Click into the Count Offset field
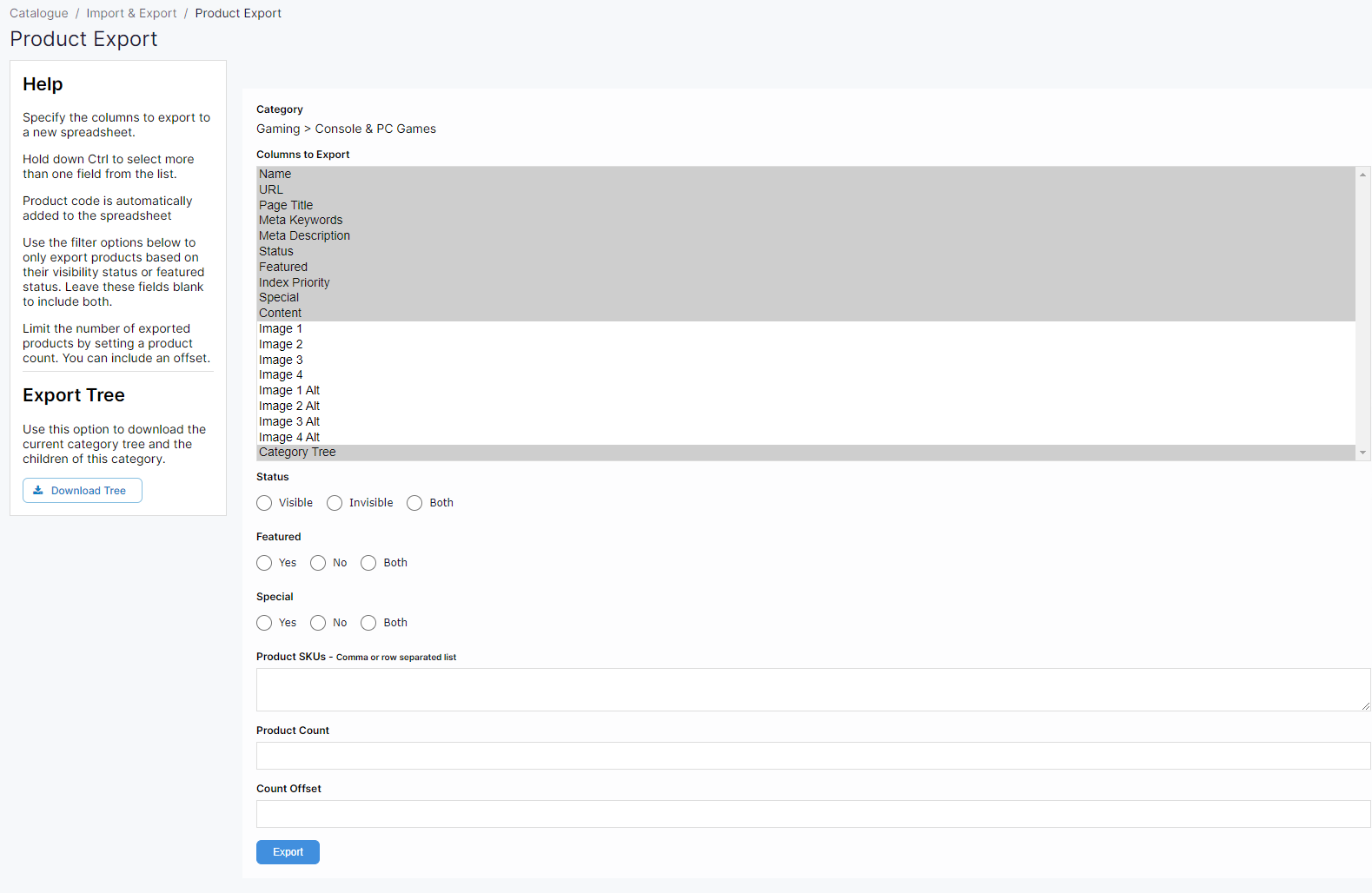The height and width of the screenshot is (893, 1372). click(x=812, y=814)
